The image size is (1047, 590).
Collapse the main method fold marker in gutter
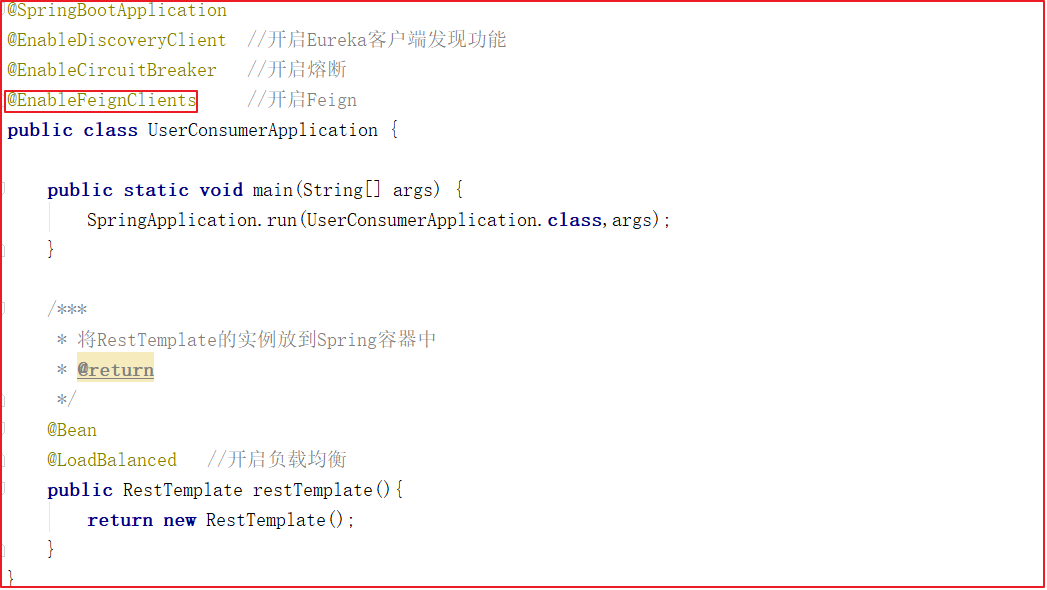(x=5, y=190)
